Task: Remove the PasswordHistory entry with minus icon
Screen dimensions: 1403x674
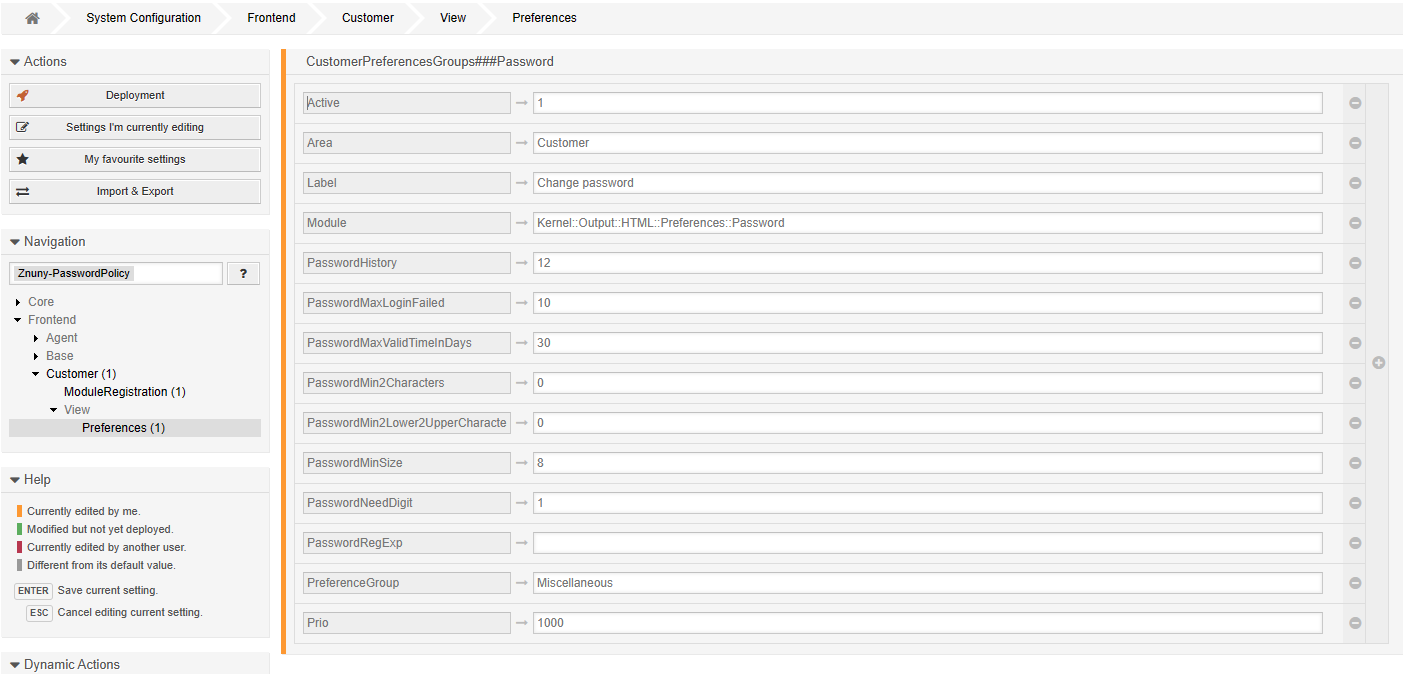Action: 1355,263
